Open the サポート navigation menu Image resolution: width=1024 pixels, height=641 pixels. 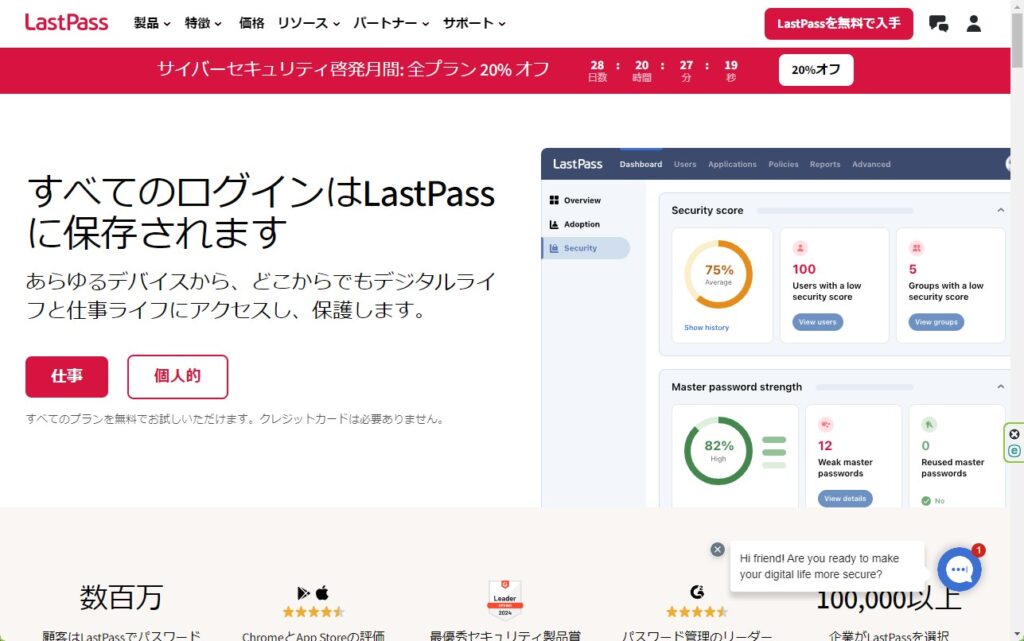tap(474, 23)
